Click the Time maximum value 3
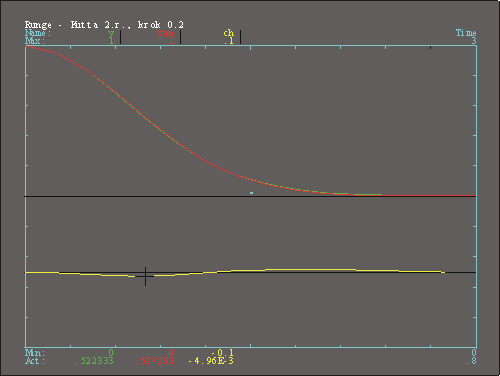 474,41
